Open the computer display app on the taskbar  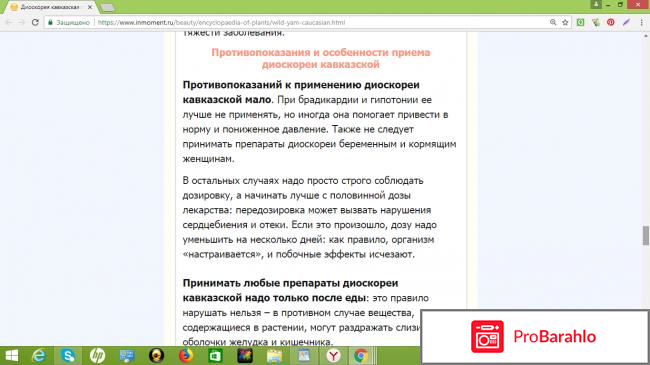127,356
